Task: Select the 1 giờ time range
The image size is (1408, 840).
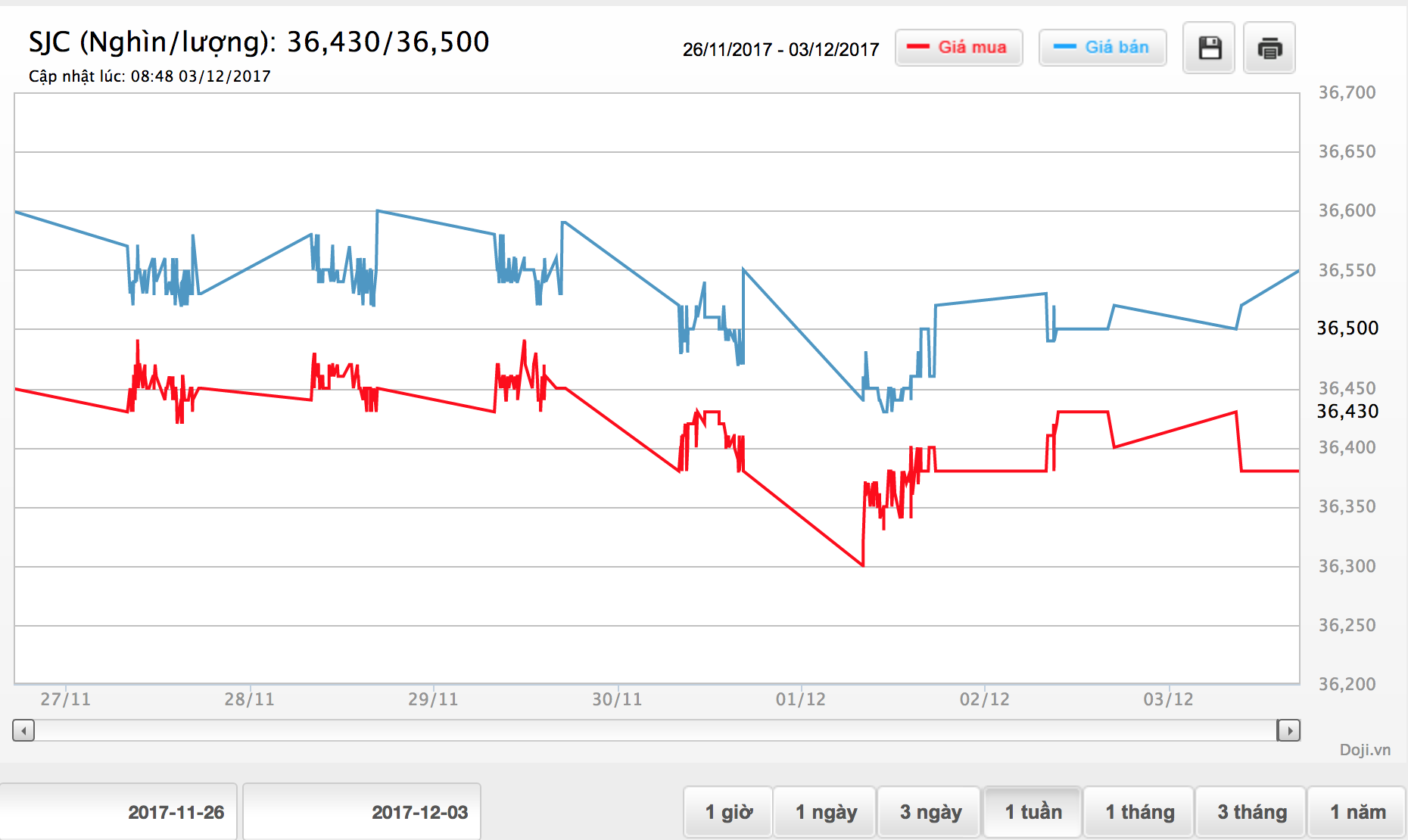Action: click(728, 812)
